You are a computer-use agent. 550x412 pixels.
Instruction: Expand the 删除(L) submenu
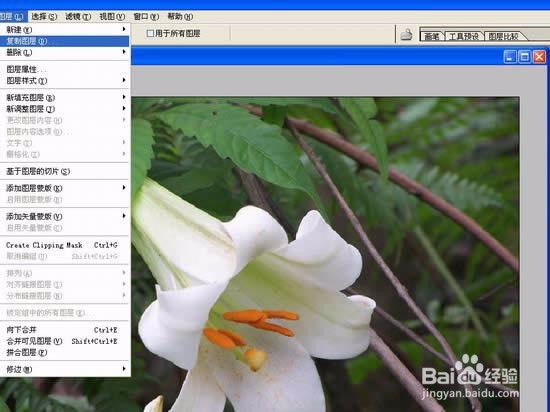[65, 52]
